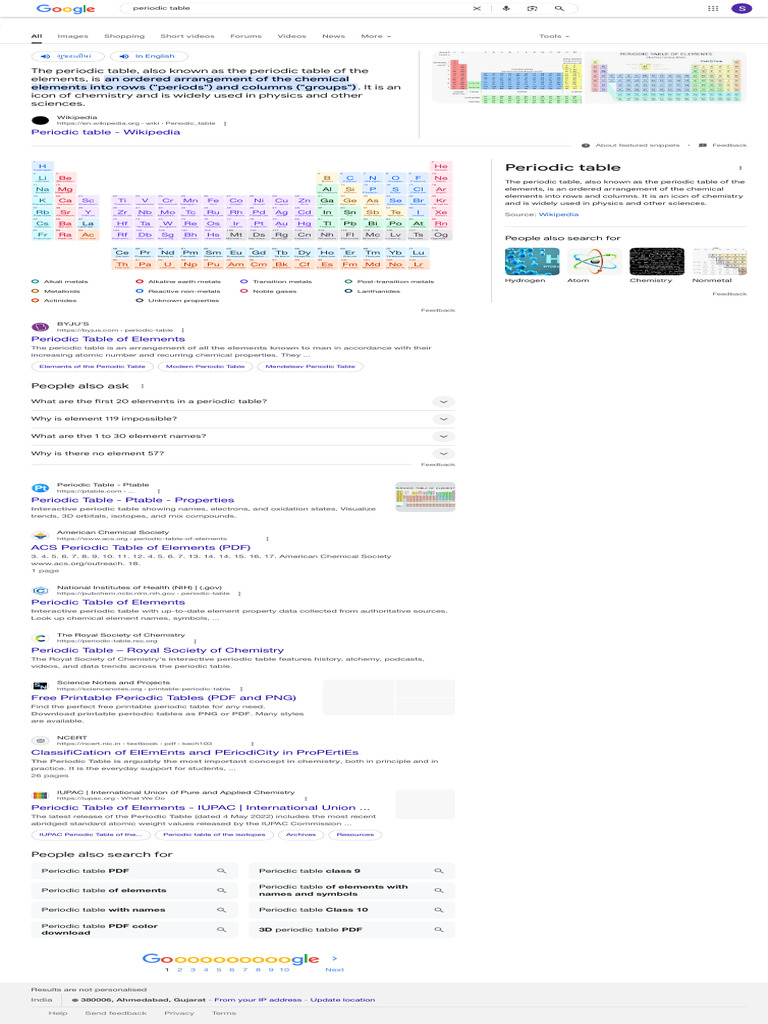Expand 'What are the first 20 elements' question
Image resolution: width=768 pixels, height=1024 pixels.
click(243, 402)
